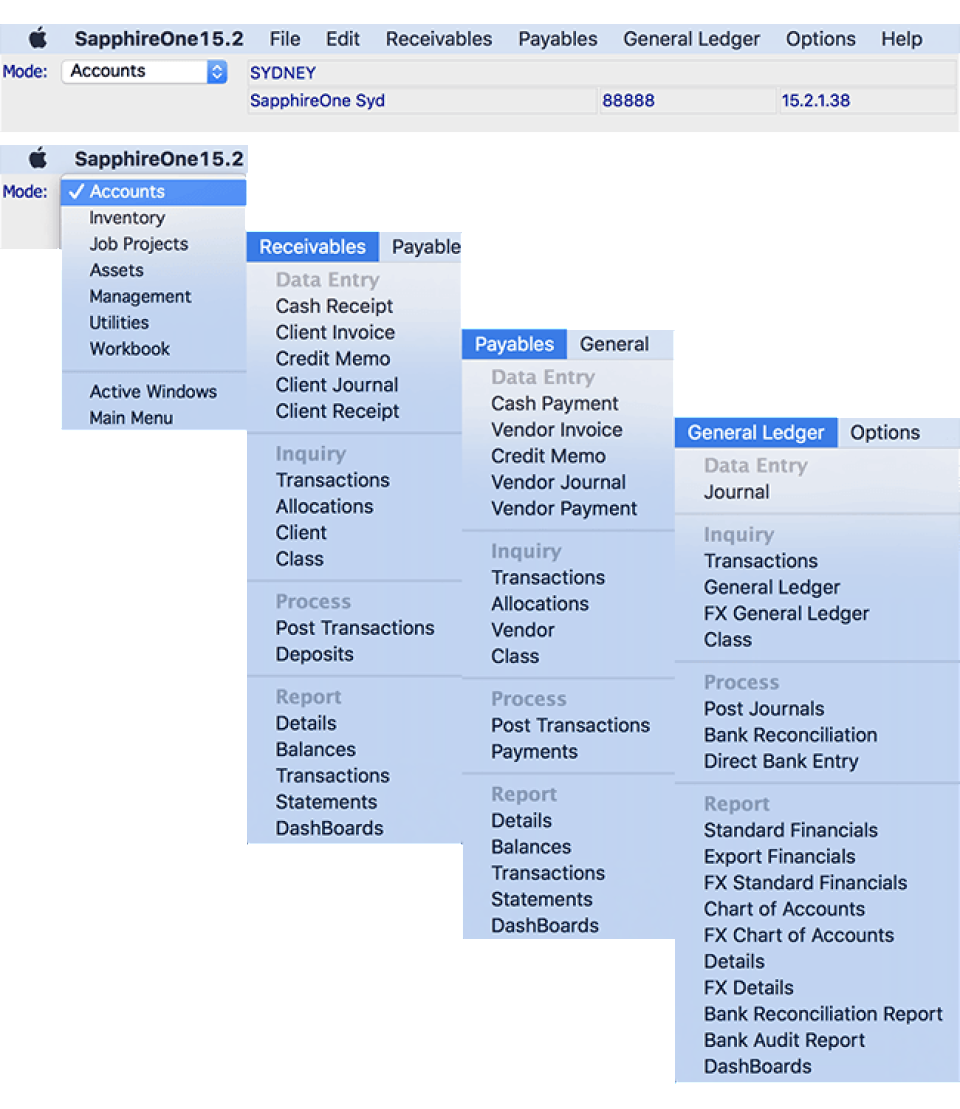The width and height of the screenshot is (960, 1109).
Task: Choose Bank Reconciliation process
Action: (790, 735)
